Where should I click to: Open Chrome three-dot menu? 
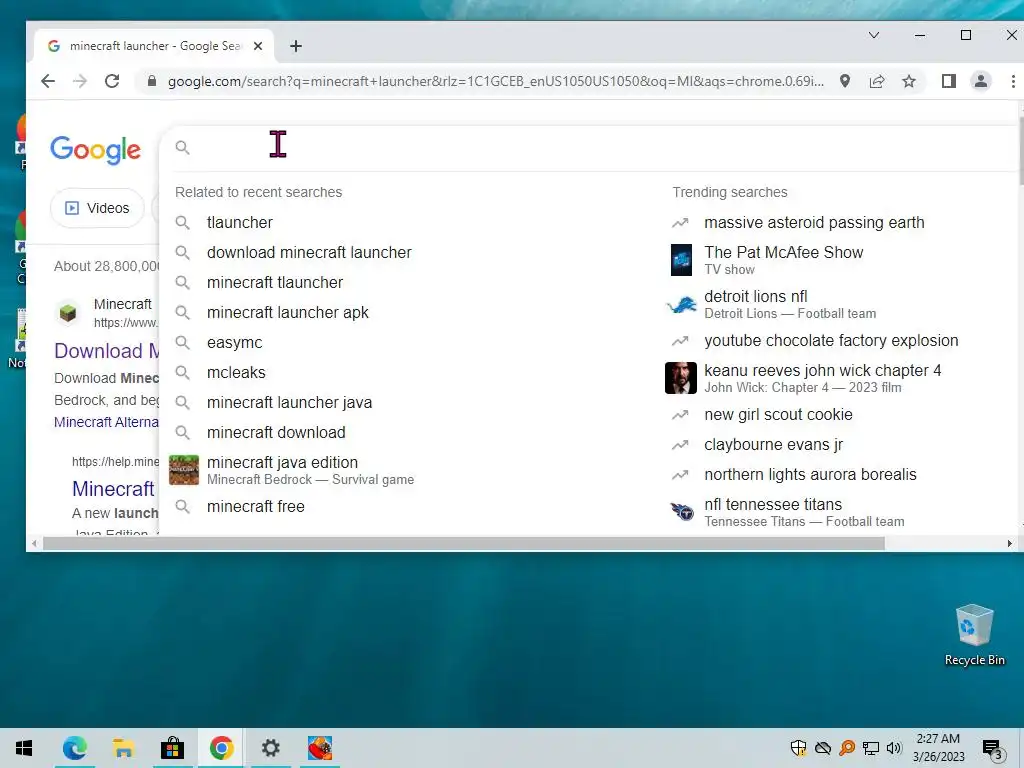pyautogui.click(x=1013, y=81)
